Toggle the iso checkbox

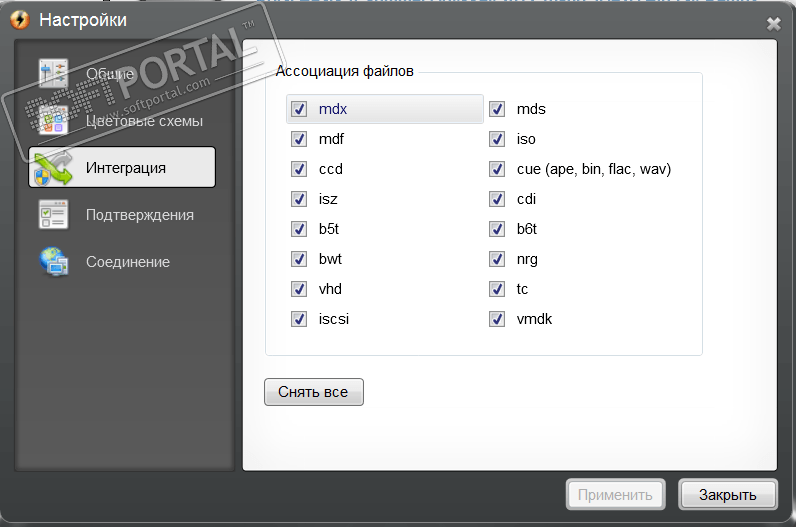click(497, 139)
